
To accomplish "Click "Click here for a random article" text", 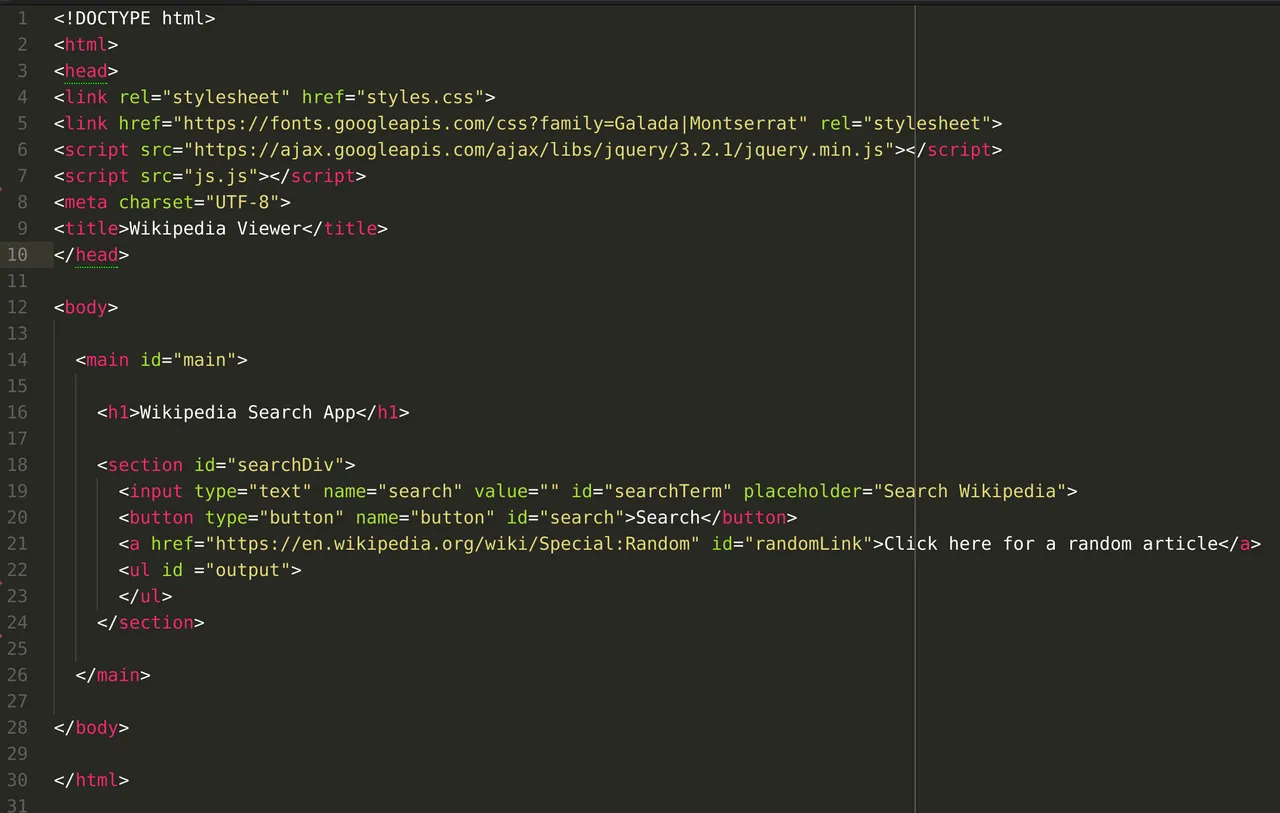I will coord(1051,543).
